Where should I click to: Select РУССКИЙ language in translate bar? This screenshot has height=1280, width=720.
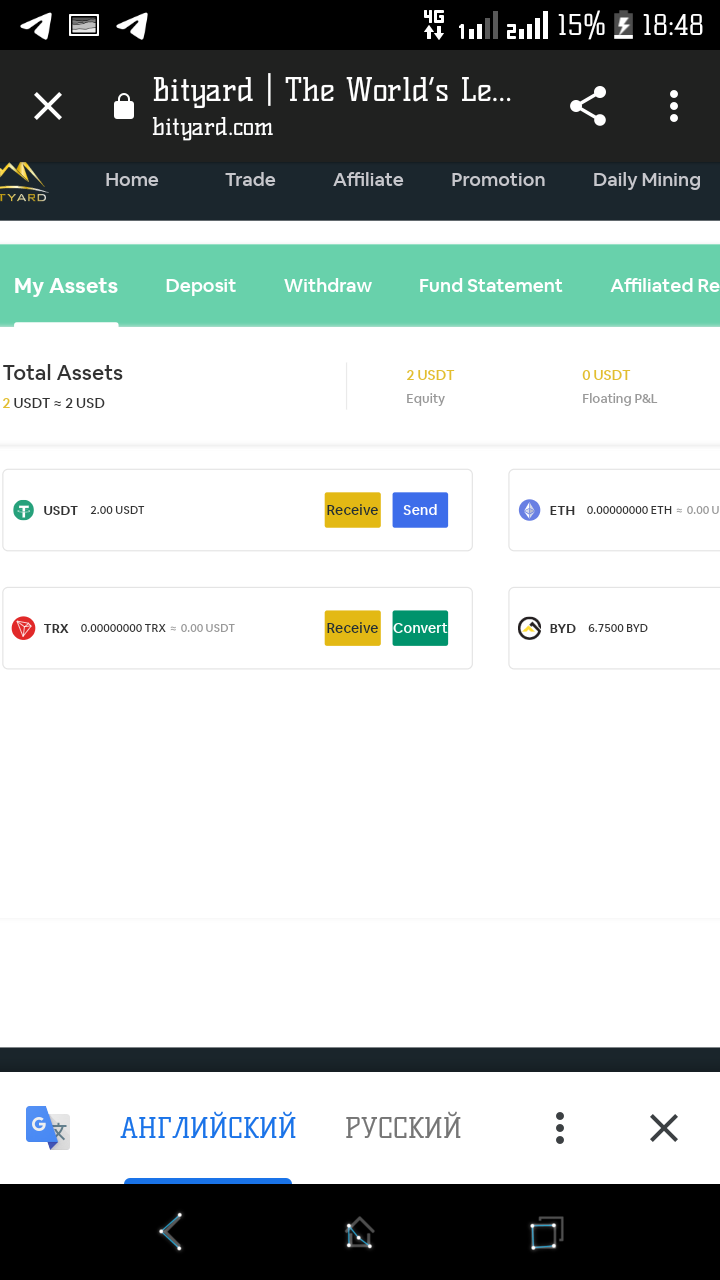[403, 1128]
